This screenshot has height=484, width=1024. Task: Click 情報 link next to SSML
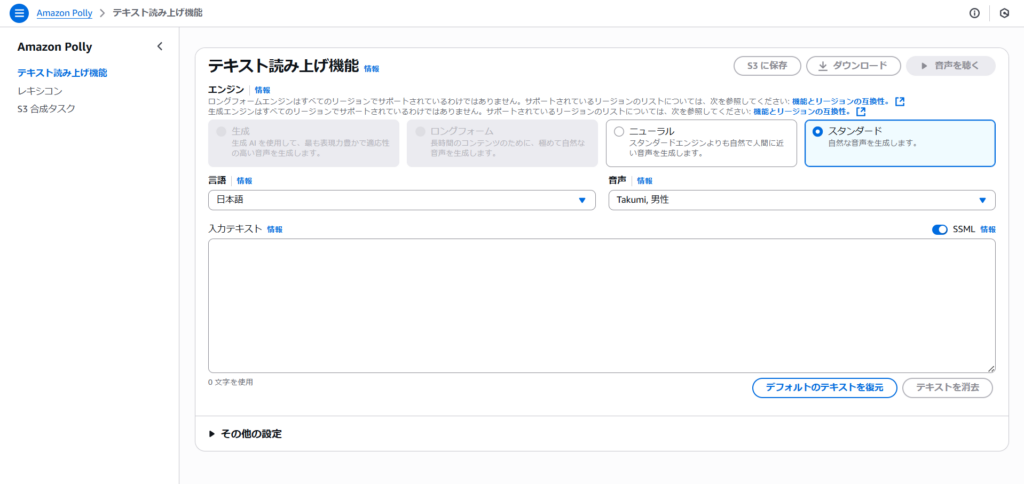pyautogui.click(x=988, y=230)
